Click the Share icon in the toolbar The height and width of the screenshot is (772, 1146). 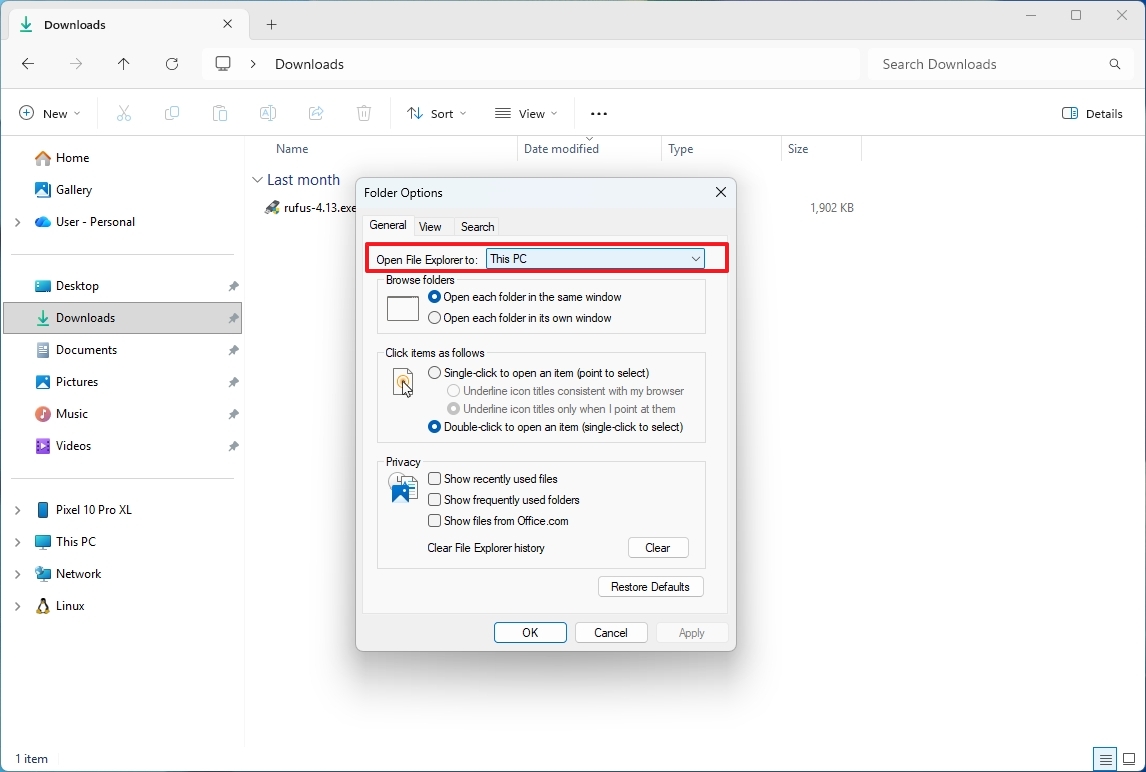point(316,113)
